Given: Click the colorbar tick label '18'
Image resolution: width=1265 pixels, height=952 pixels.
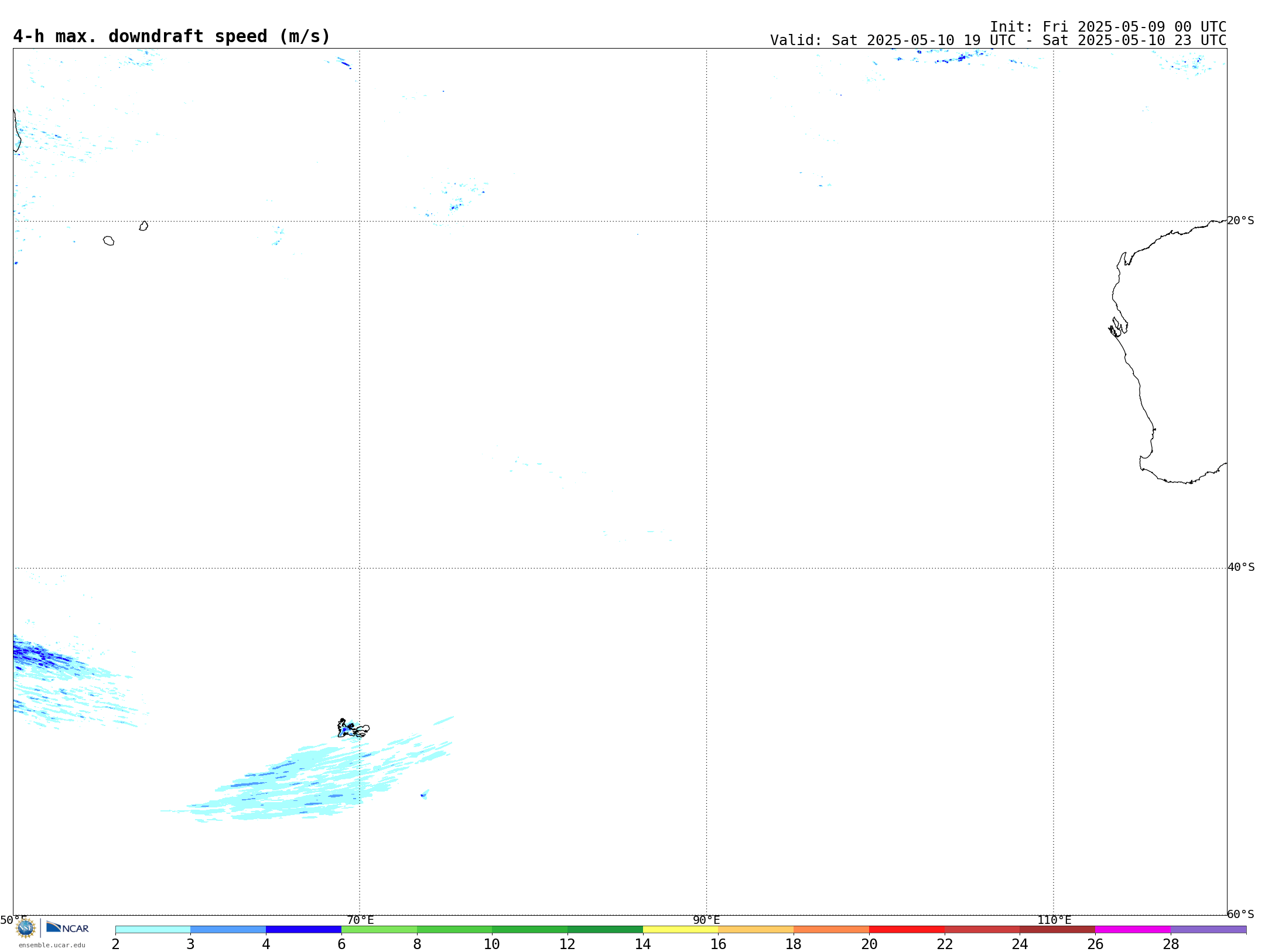Looking at the screenshot, I should [x=794, y=944].
